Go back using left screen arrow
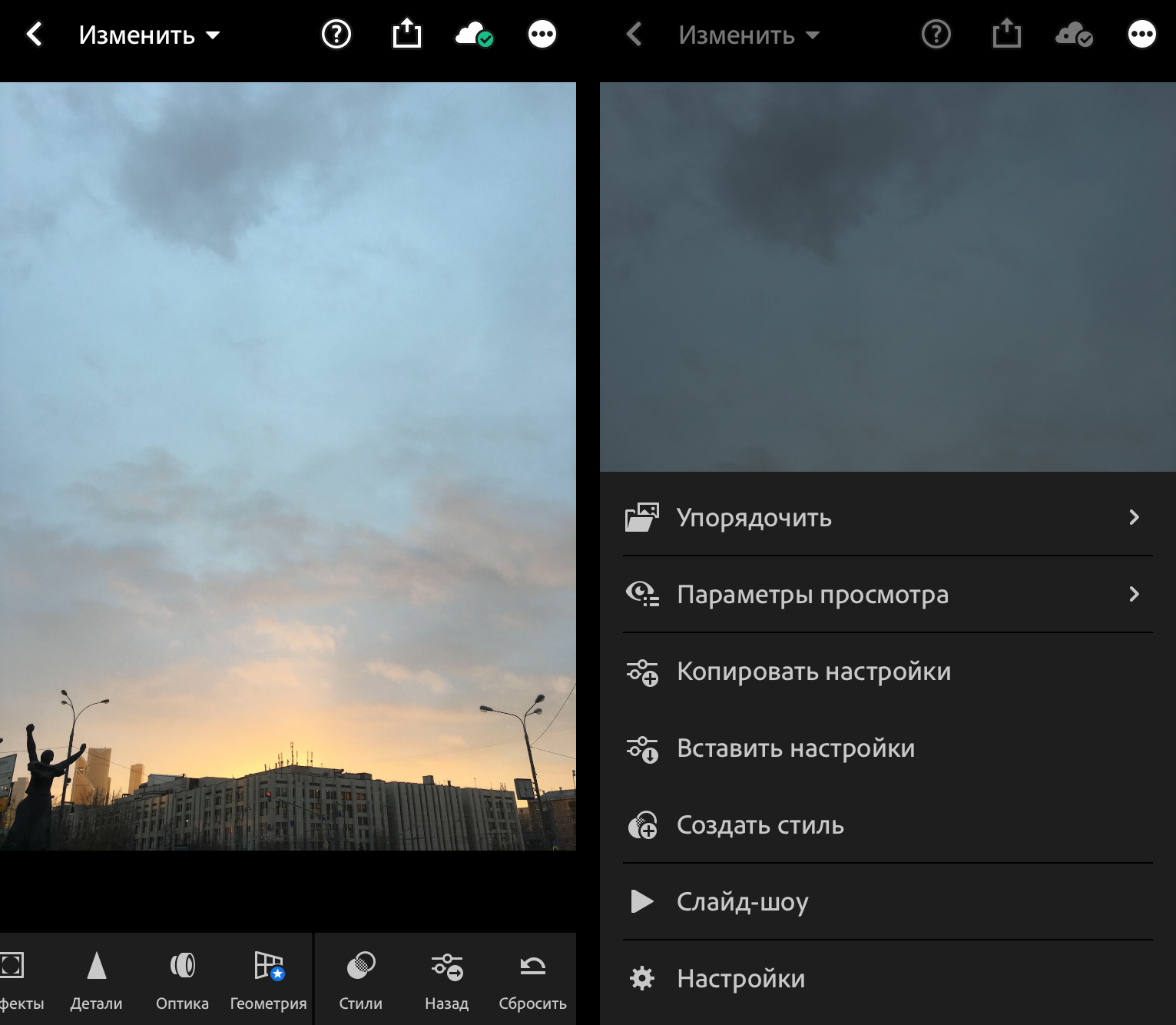This screenshot has height=1025, width=1176. [34, 35]
